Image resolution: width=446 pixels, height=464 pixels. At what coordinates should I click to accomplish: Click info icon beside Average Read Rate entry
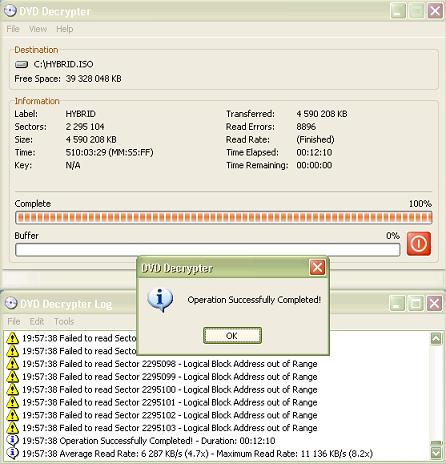[x=12, y=453]
